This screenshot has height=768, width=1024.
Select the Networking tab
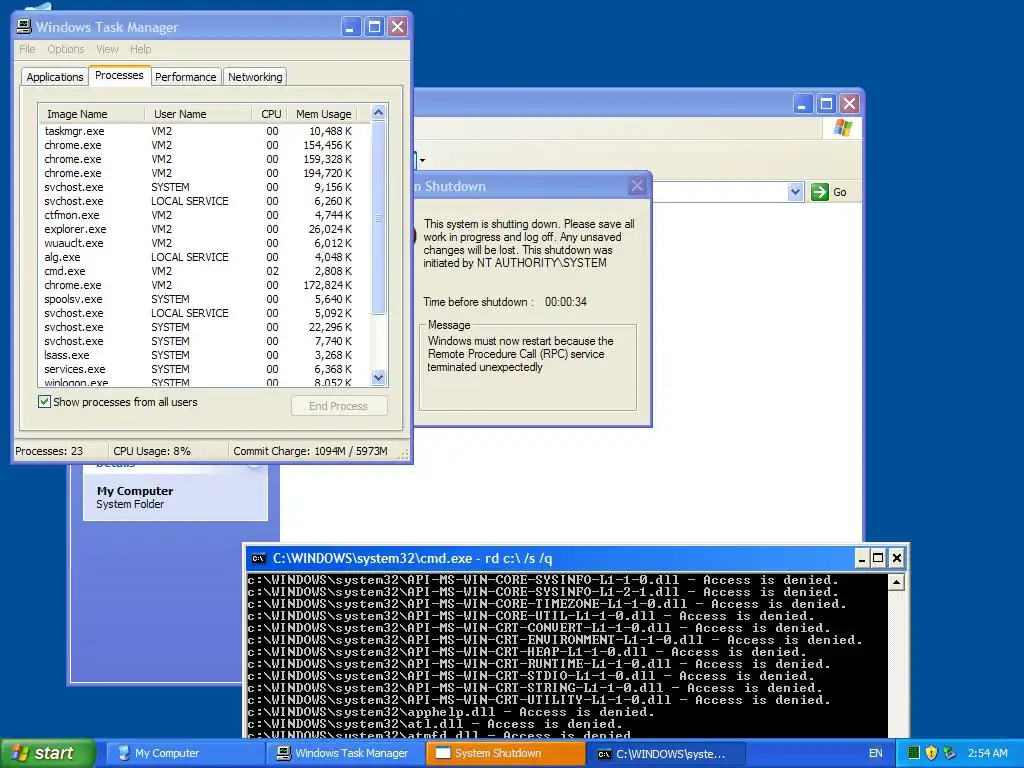pos(255,77)
